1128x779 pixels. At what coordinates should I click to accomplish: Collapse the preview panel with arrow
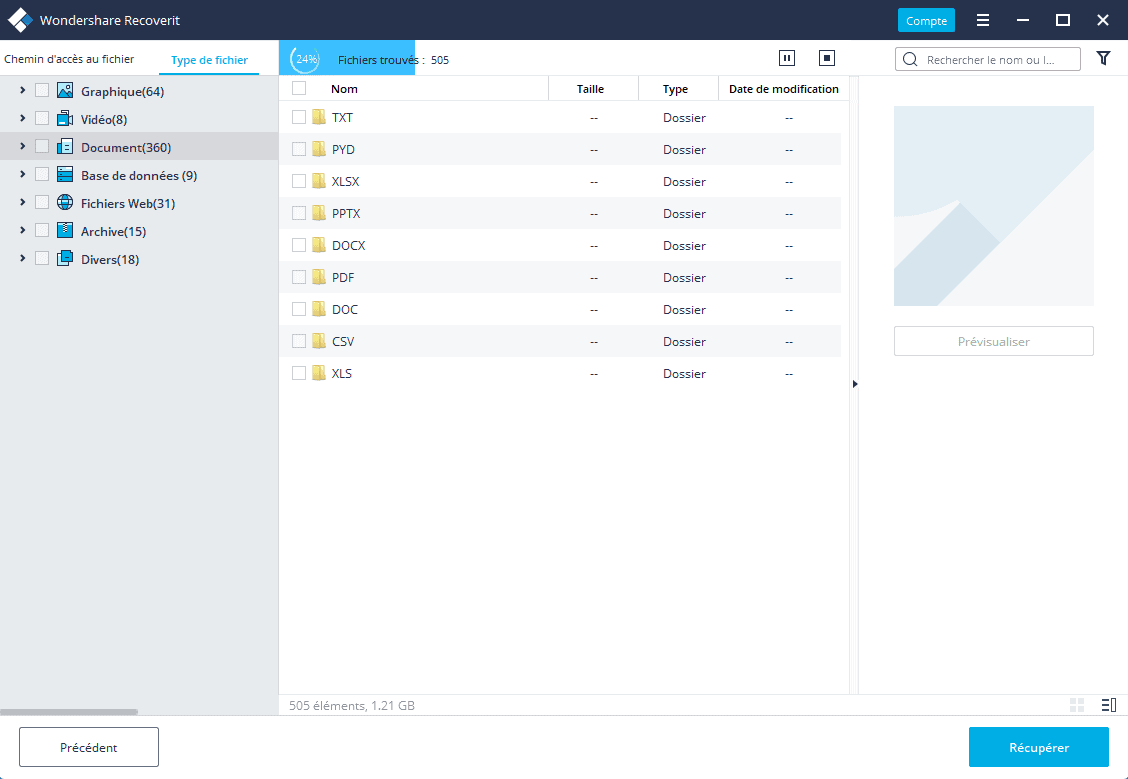pyautogui.click(x=854, y=384)
